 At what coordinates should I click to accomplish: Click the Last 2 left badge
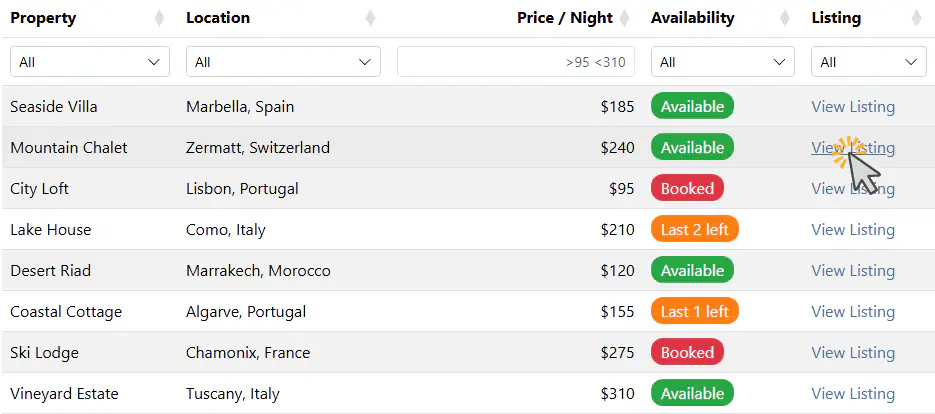click(x=694, y=230)
